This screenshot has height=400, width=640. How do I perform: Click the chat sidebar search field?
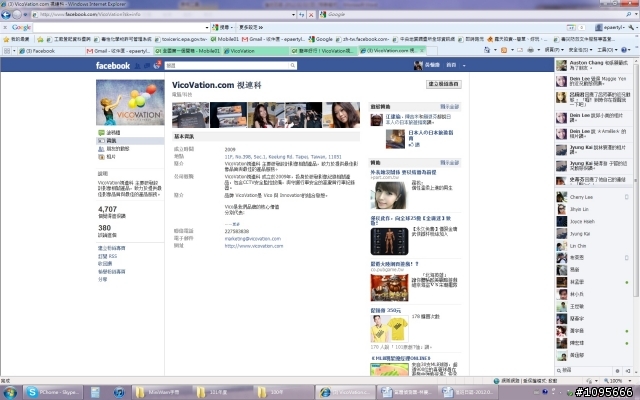[586, 370]
